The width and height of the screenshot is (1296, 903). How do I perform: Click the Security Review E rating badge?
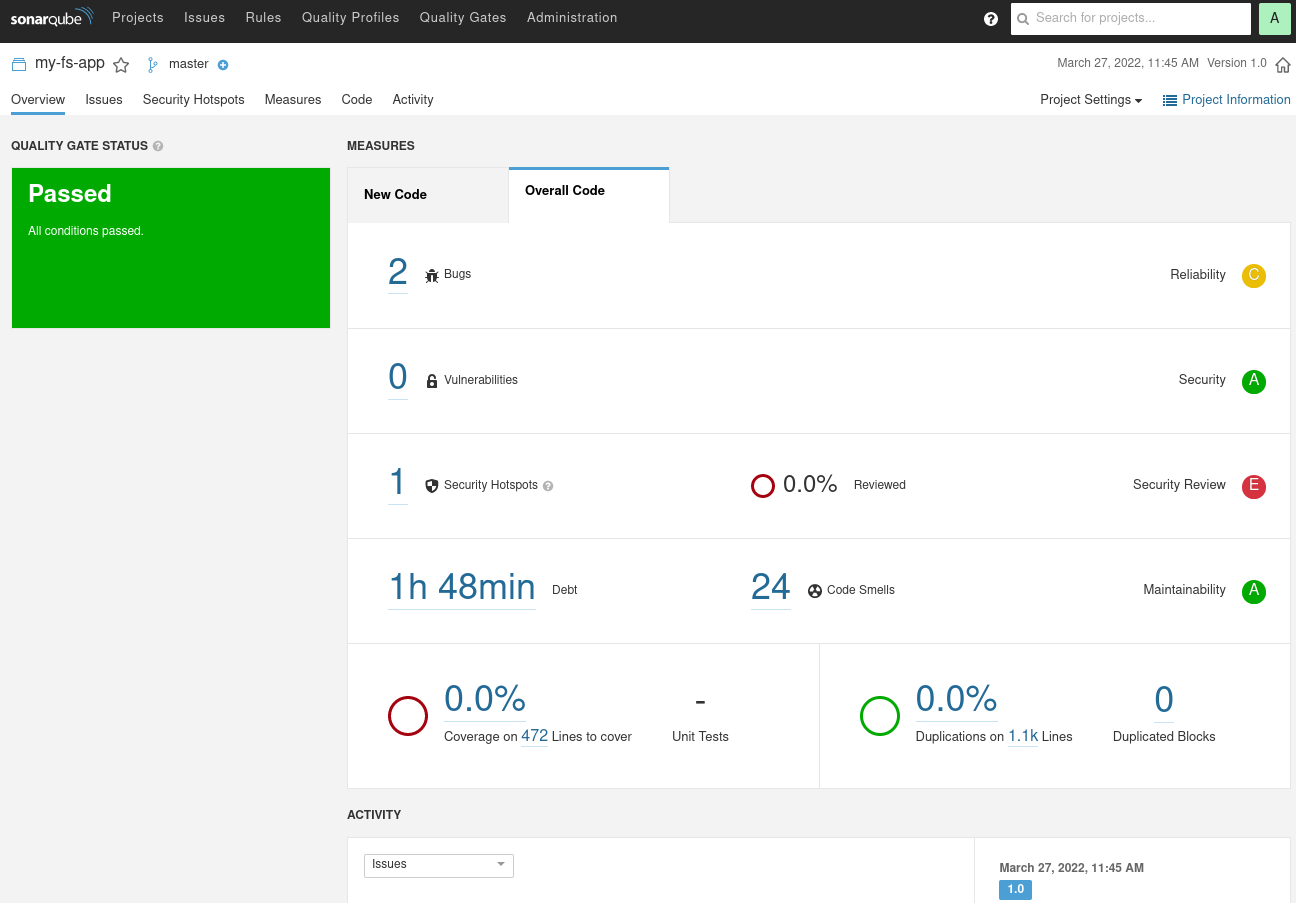pos(1253,486)
